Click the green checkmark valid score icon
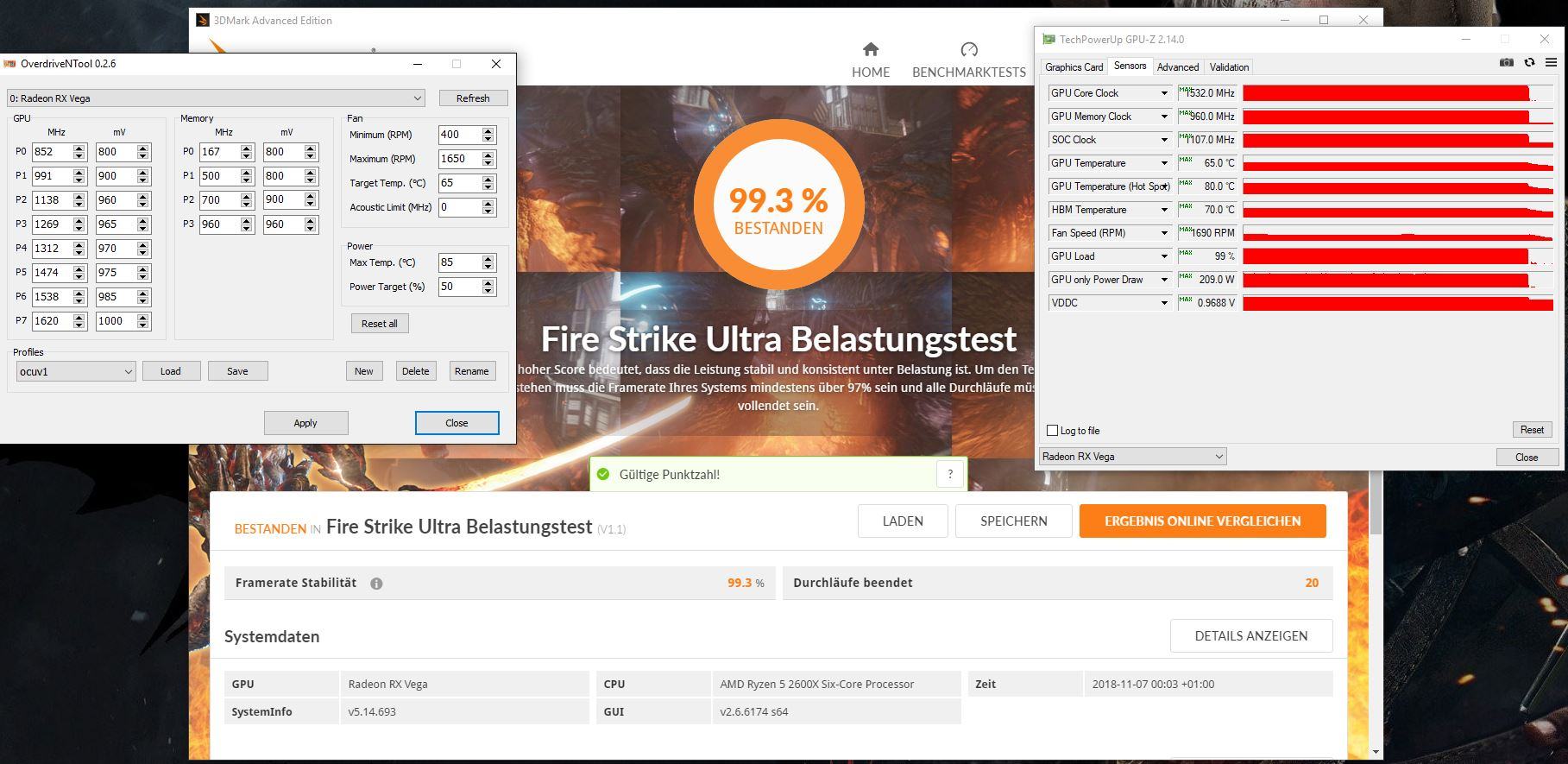This screenshot has height=764, width=1568. point(603,474)
